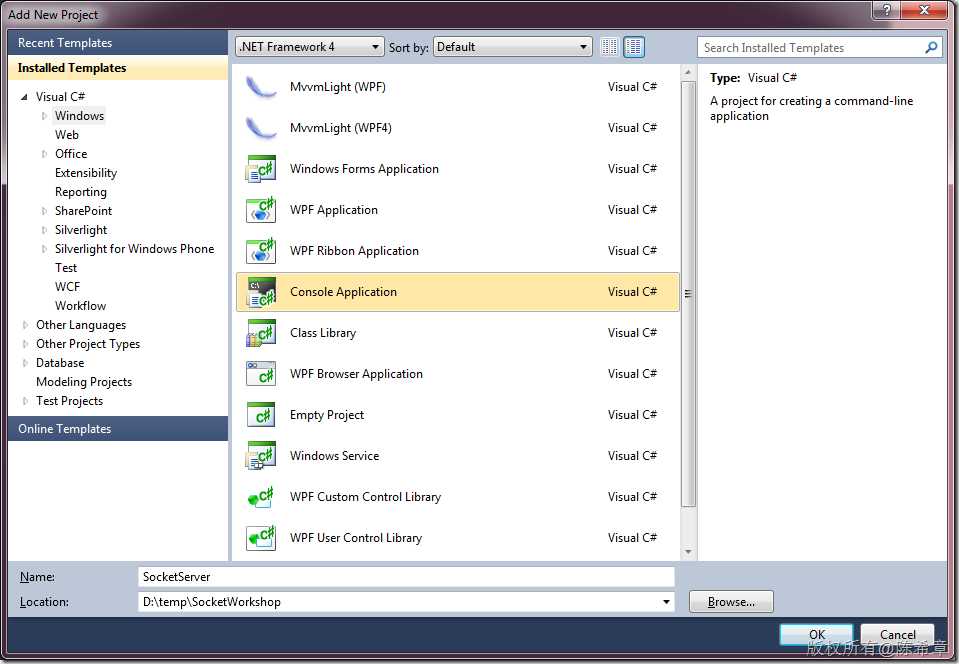Select the Windows Service template name
The height and width of the screenshot is (664, 959).
pos(334,456)
